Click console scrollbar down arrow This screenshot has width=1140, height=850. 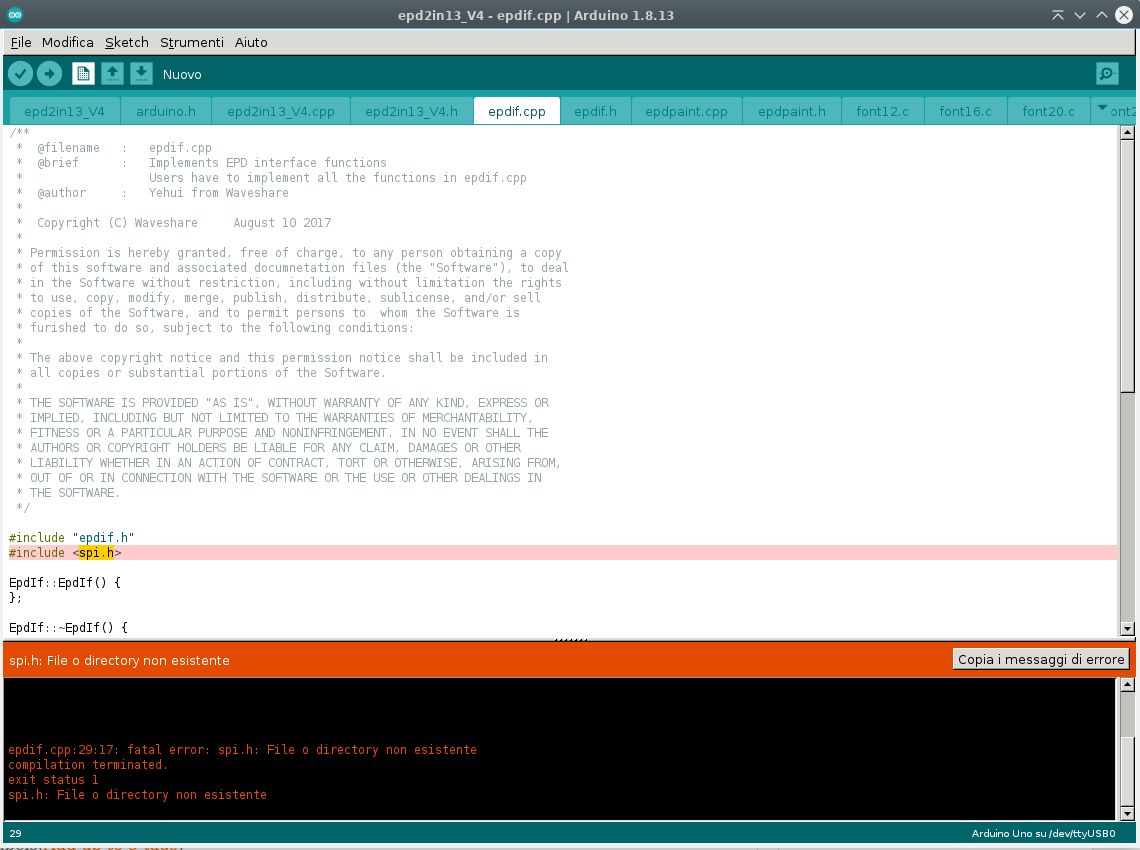1127,814
